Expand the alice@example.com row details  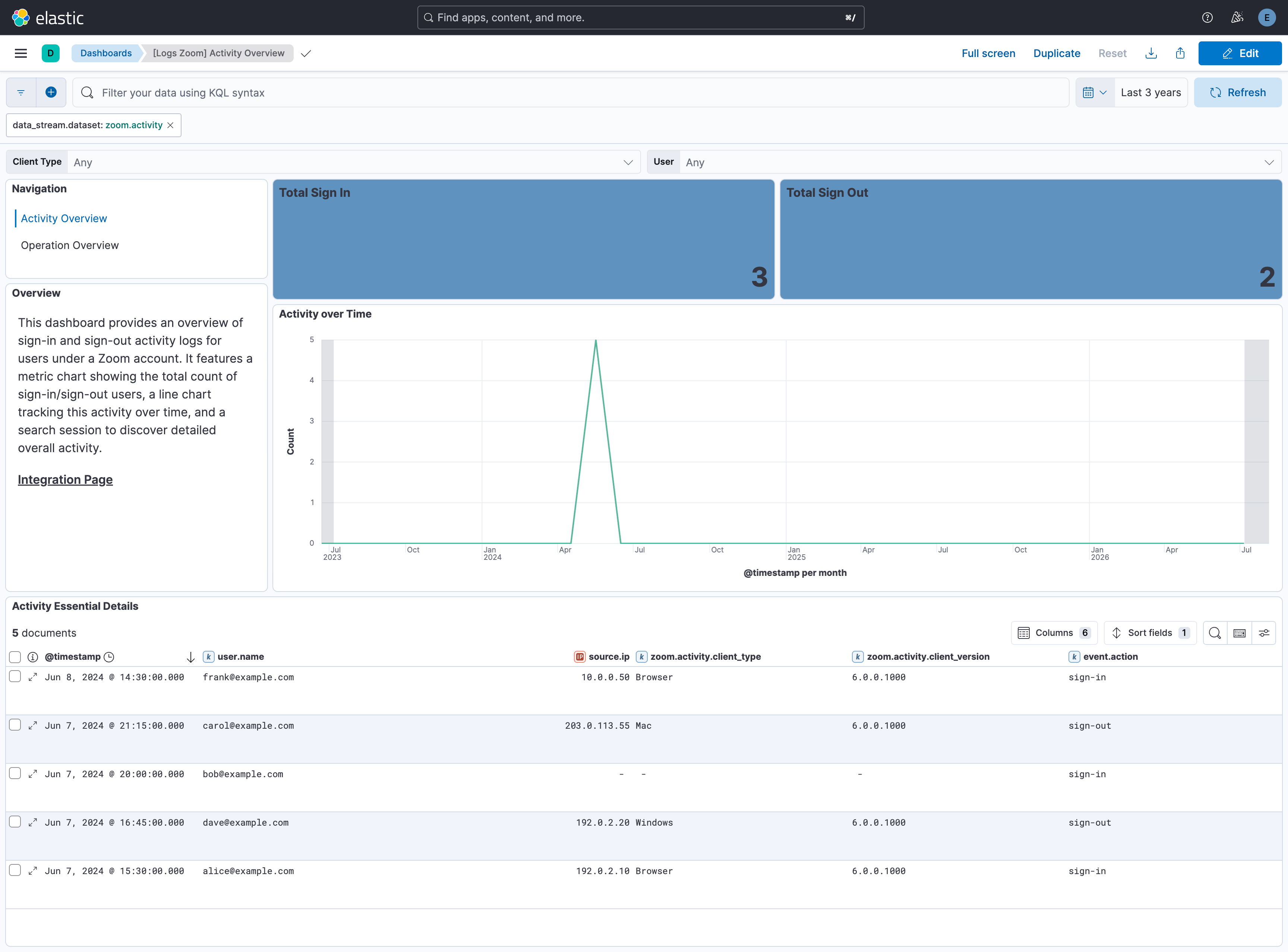(33, 871)
